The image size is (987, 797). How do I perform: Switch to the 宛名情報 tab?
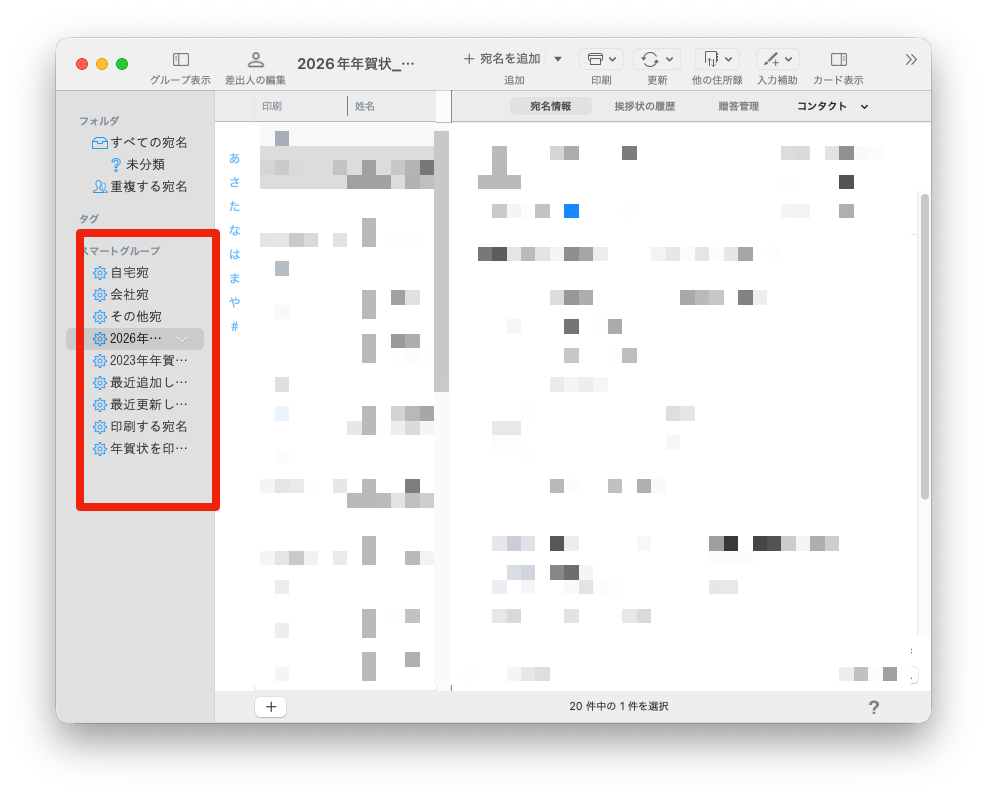[550, 106]
